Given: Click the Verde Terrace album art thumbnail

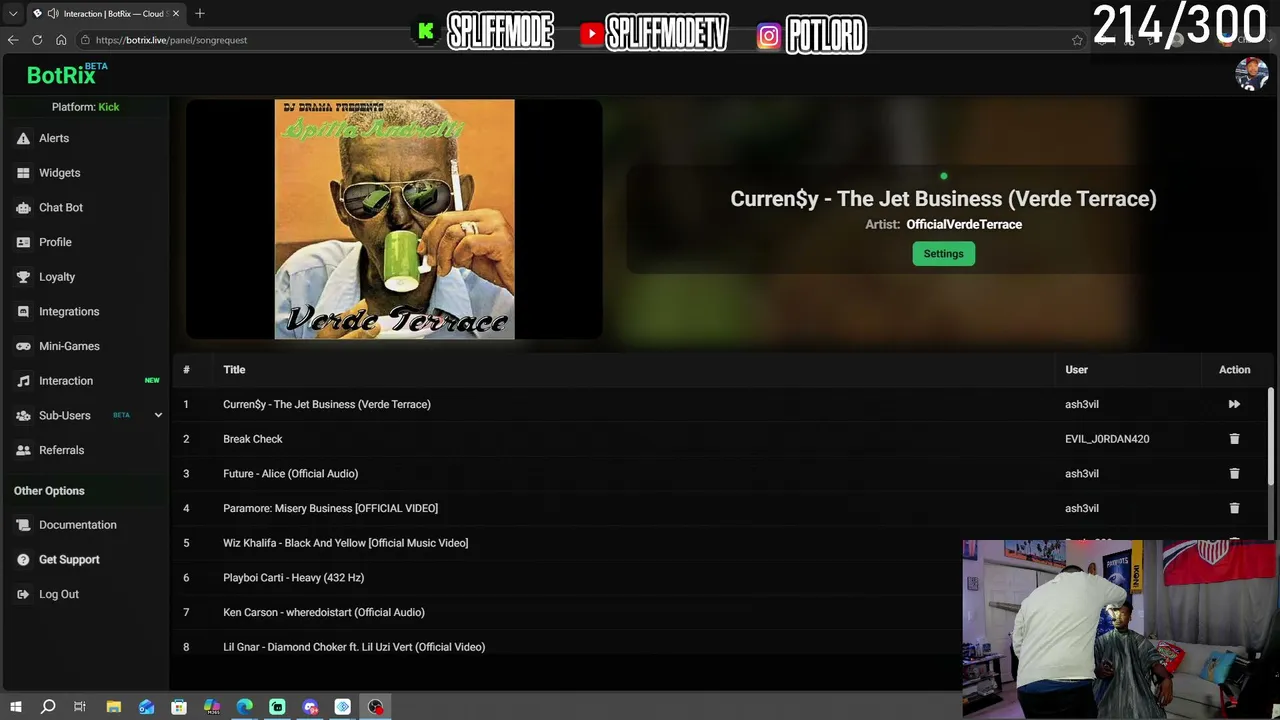Looking at the screenshot, I should (x=394, y=219).
